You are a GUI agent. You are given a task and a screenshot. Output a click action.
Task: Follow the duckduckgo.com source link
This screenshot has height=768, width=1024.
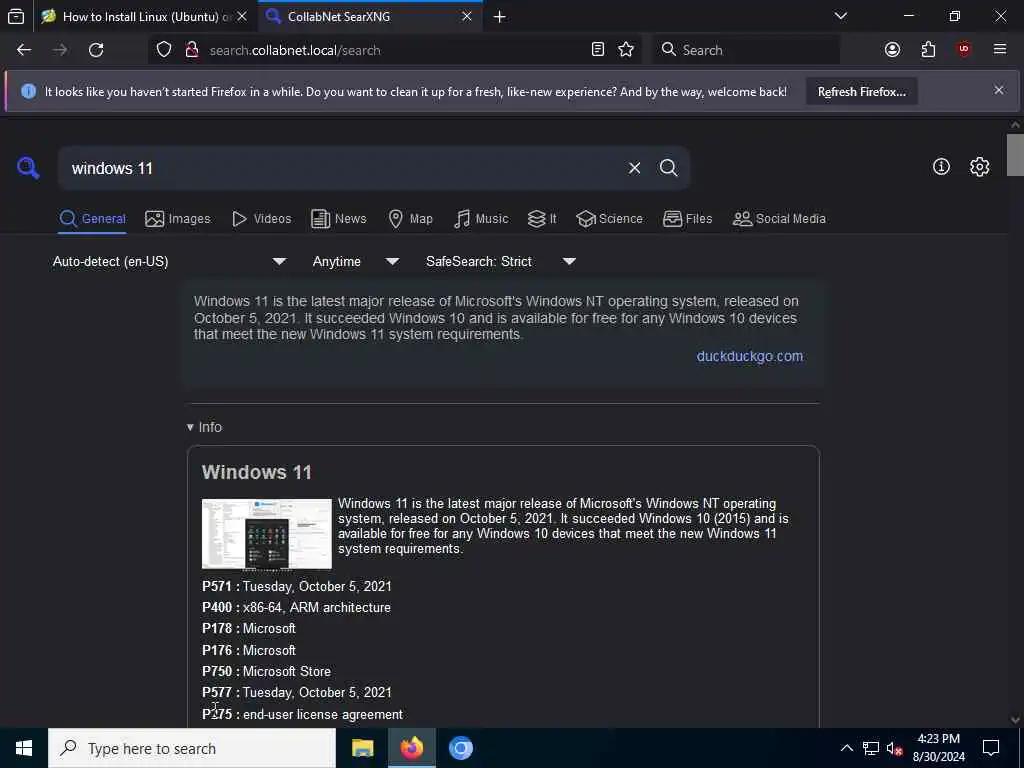(x=750, y=356)
